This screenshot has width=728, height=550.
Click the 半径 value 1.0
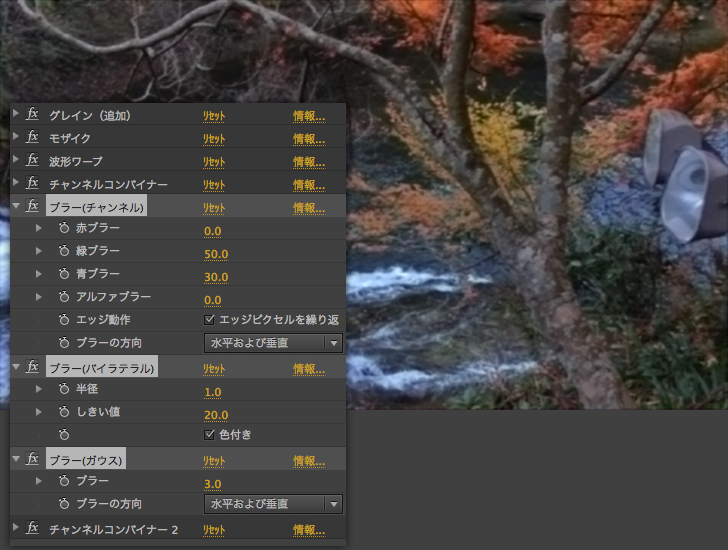(x=212, y=392)
